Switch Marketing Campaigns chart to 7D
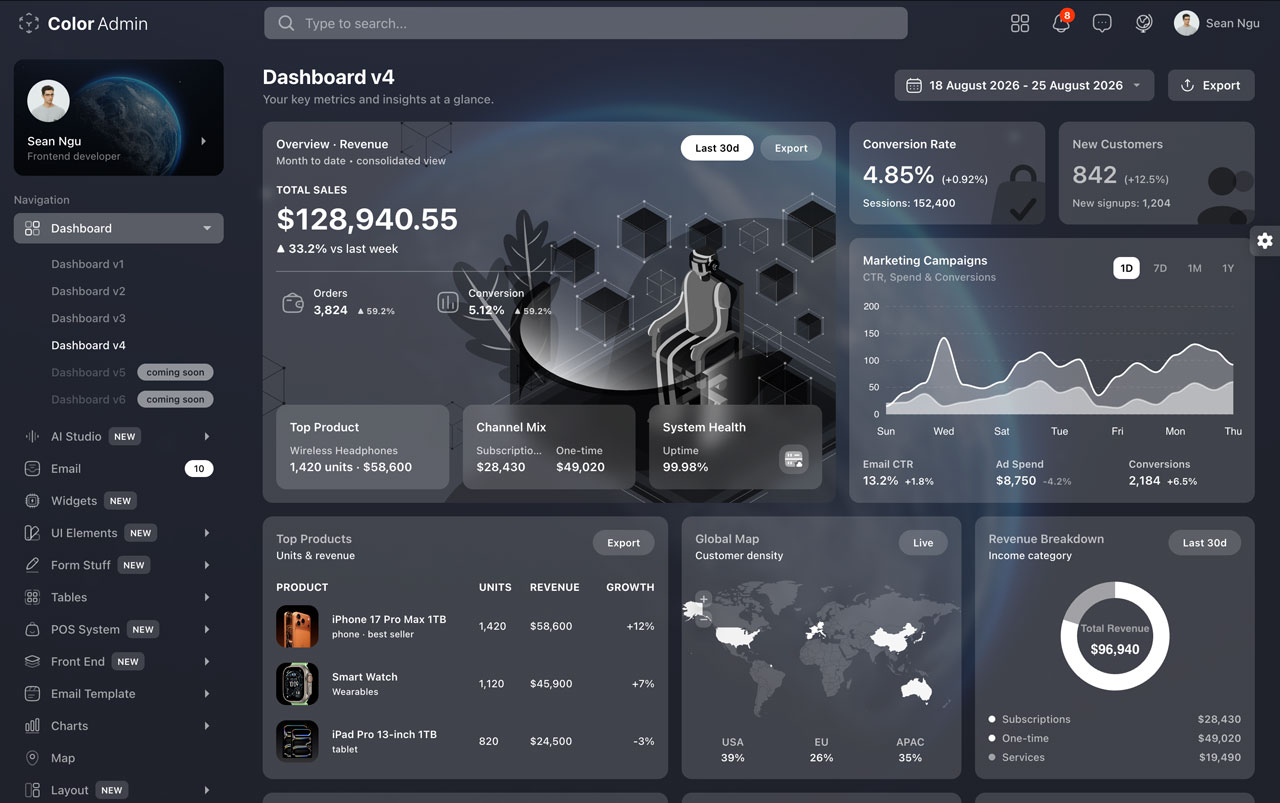 (1160, 268)
